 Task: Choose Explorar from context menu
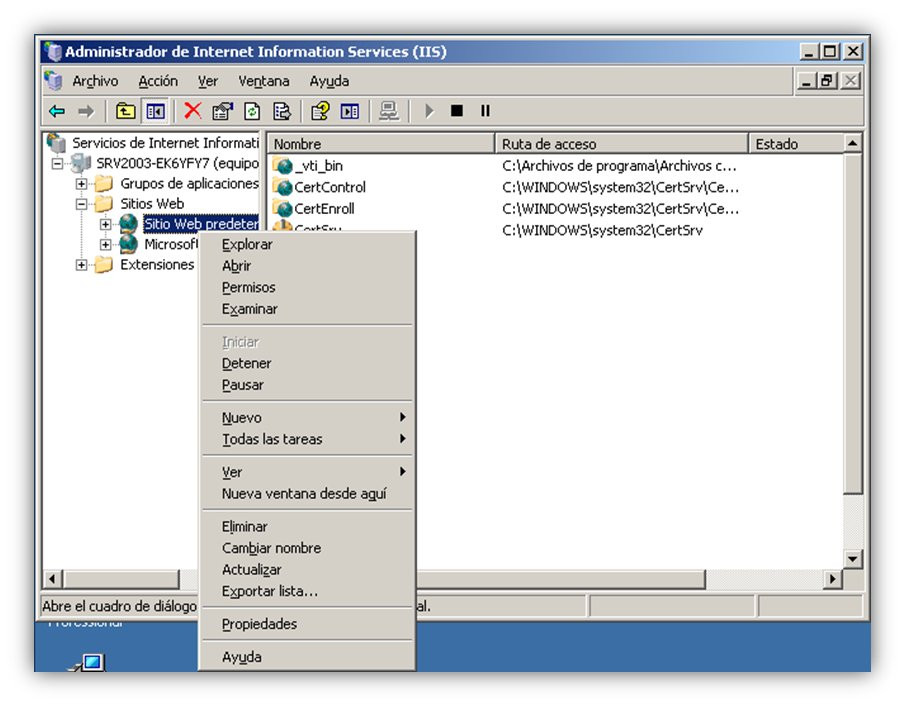tap(307, 245)
